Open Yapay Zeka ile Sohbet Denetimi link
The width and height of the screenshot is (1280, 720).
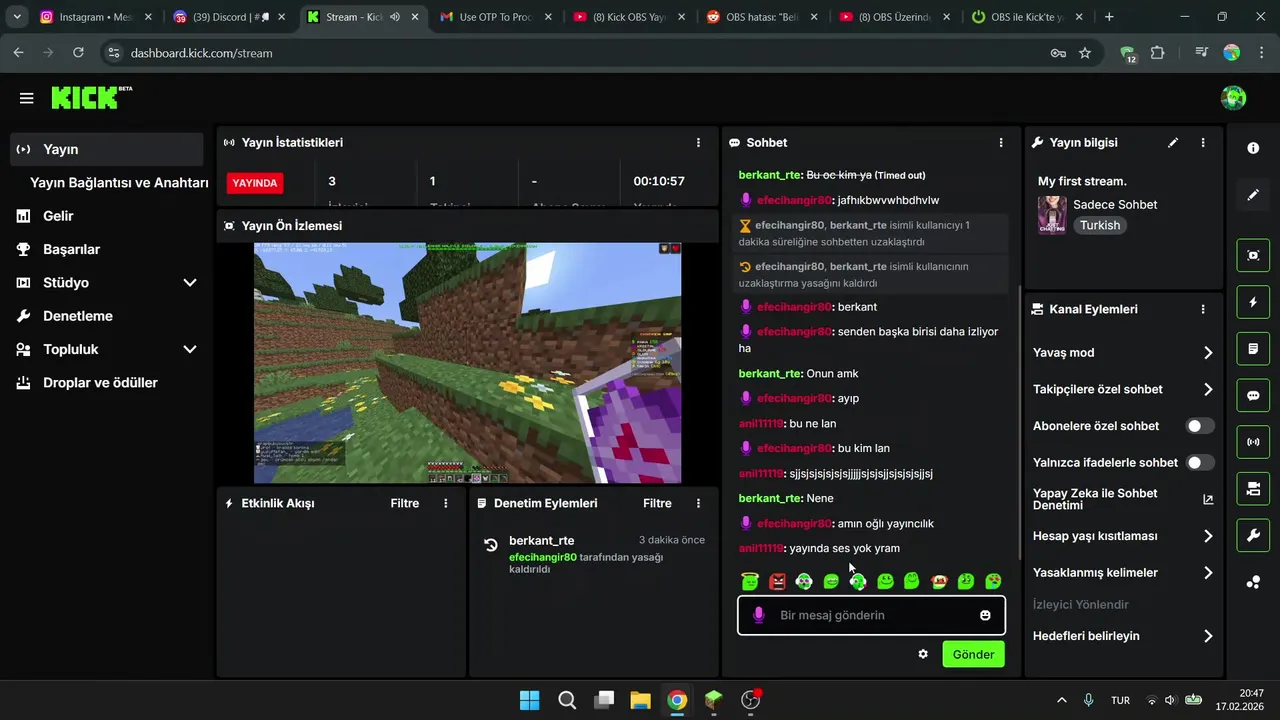1123,499
